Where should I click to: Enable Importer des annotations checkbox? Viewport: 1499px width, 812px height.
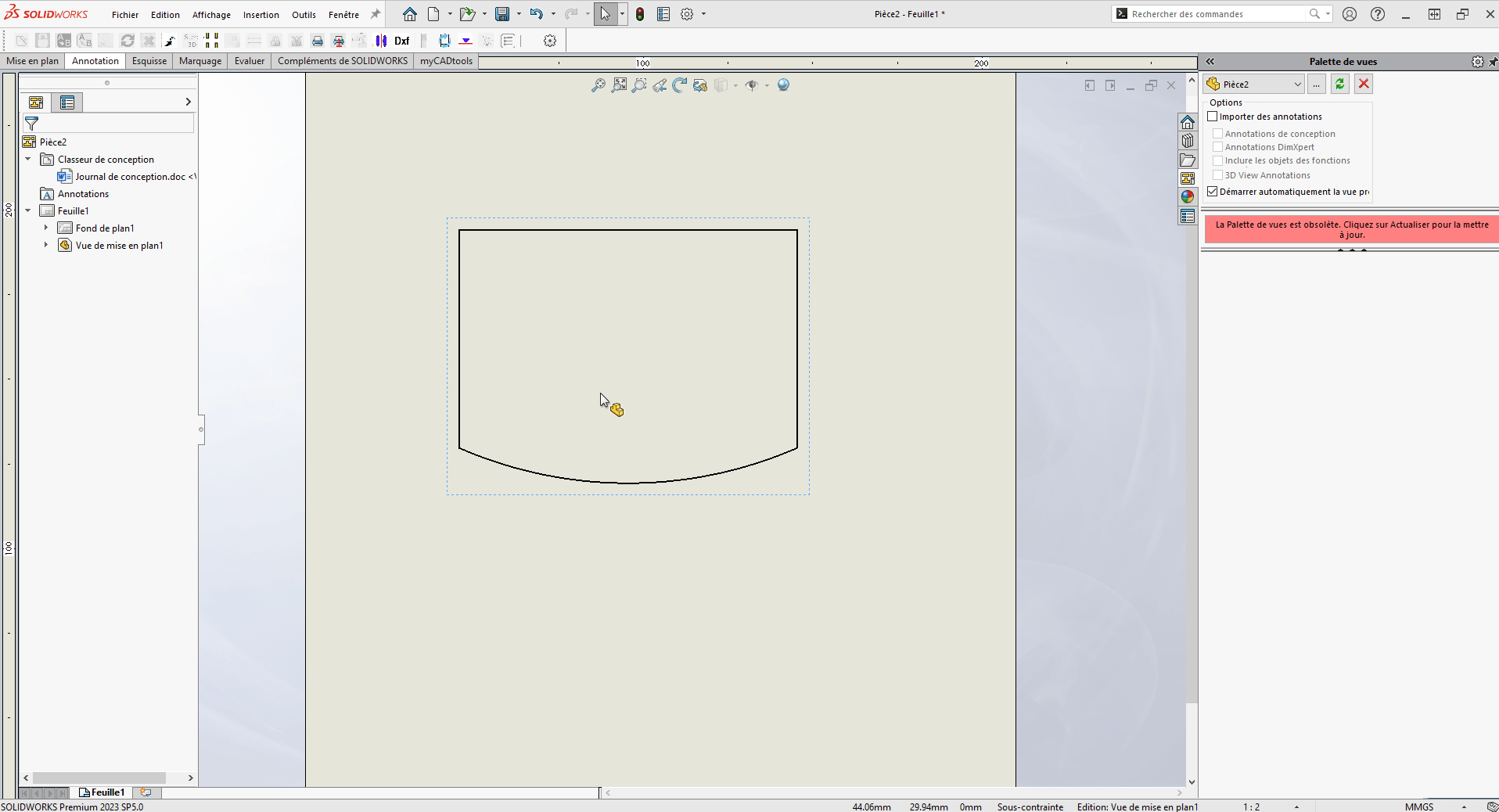coord(1213,117)
